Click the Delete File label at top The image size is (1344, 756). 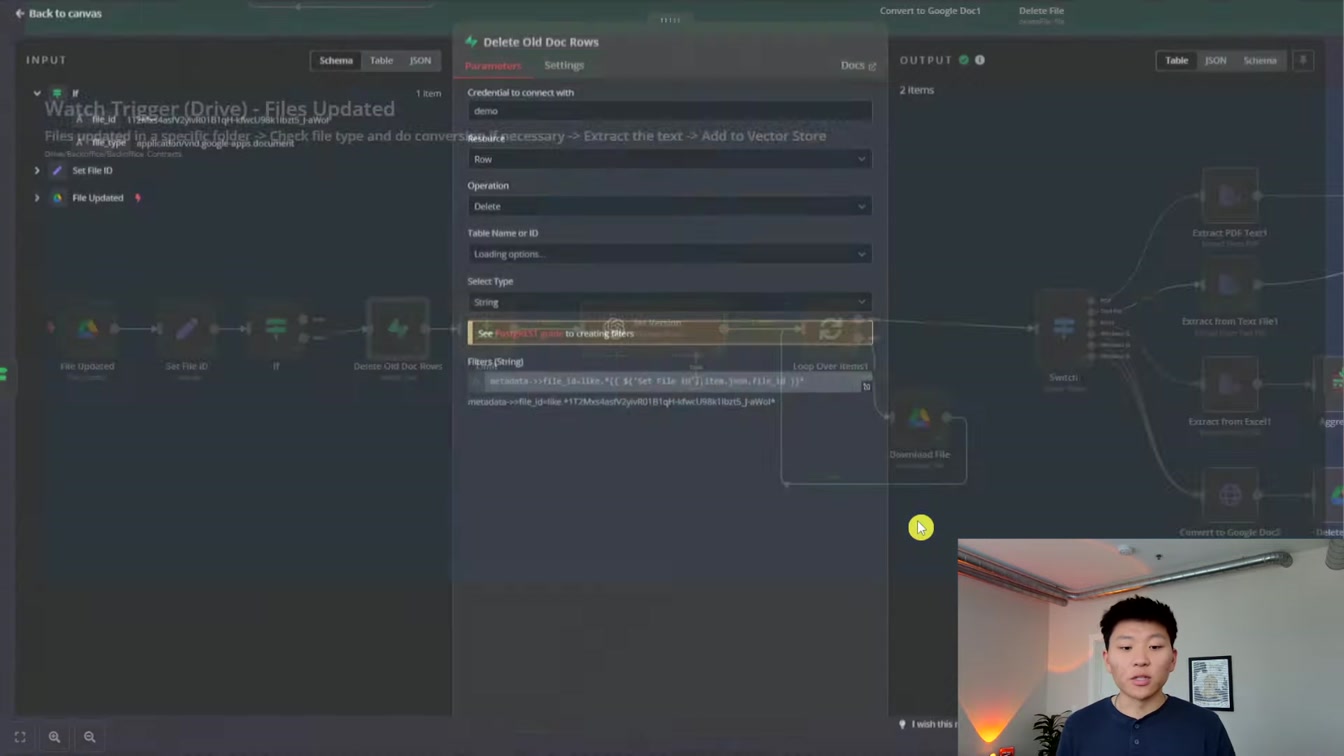(1041, 11)
